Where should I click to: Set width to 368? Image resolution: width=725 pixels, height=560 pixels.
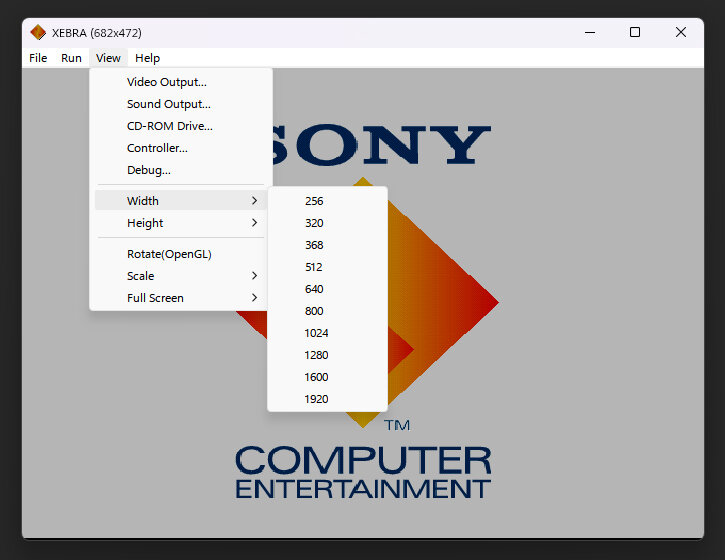click(x=327, y=245)
